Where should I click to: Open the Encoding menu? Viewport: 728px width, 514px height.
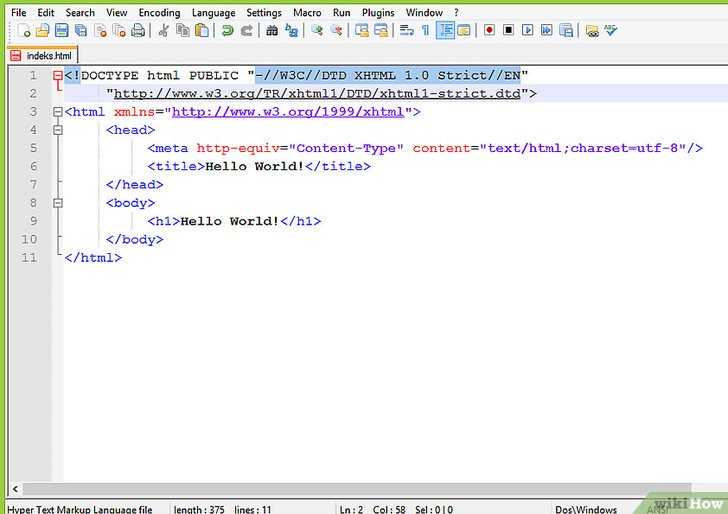159,13
